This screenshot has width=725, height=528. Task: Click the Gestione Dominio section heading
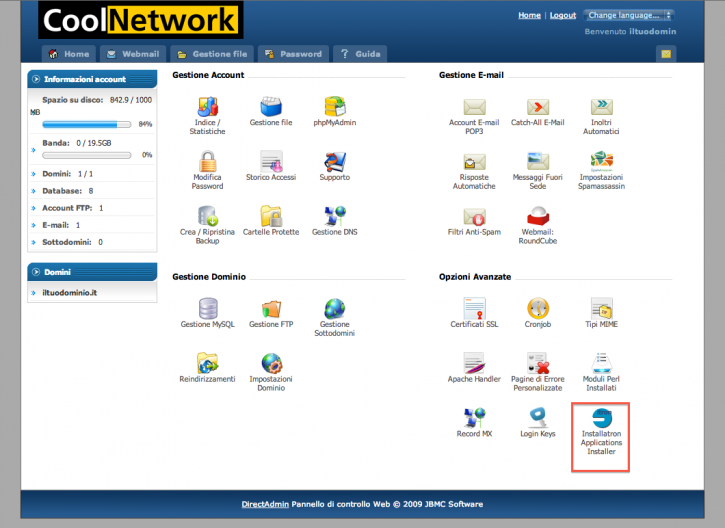[x=209, y=277]
